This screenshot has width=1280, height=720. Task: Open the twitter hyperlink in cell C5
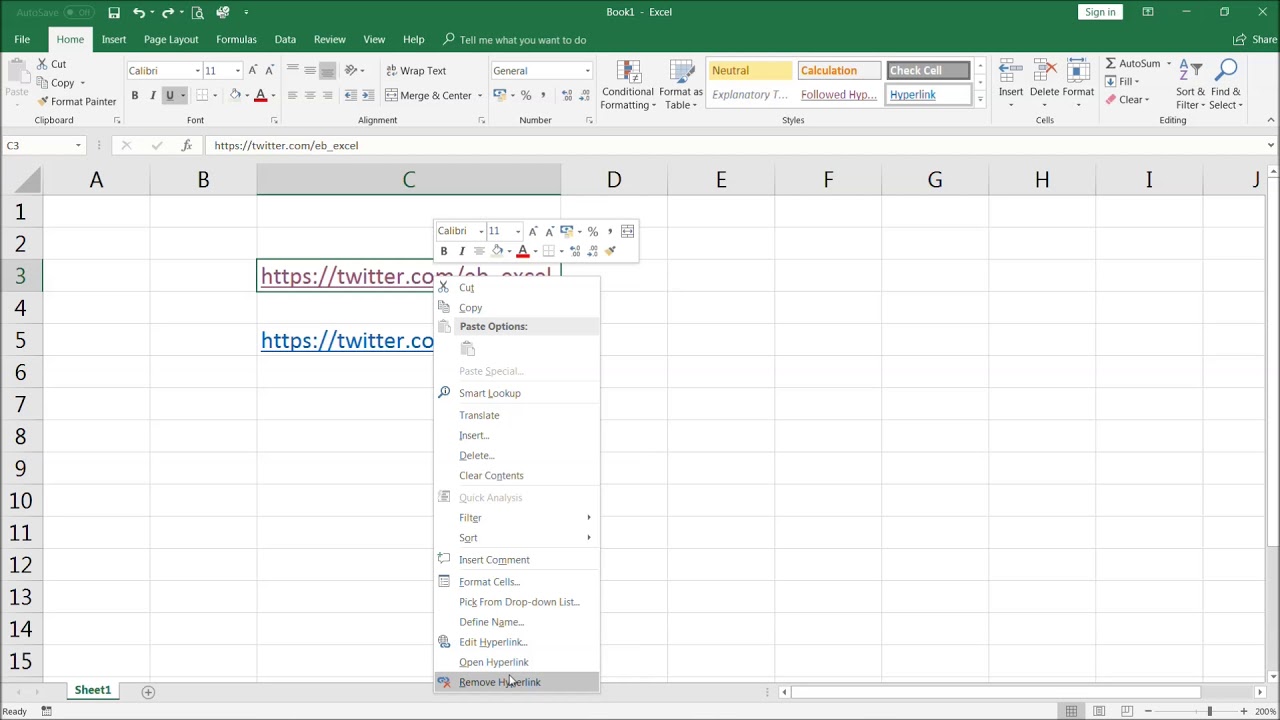347,341
